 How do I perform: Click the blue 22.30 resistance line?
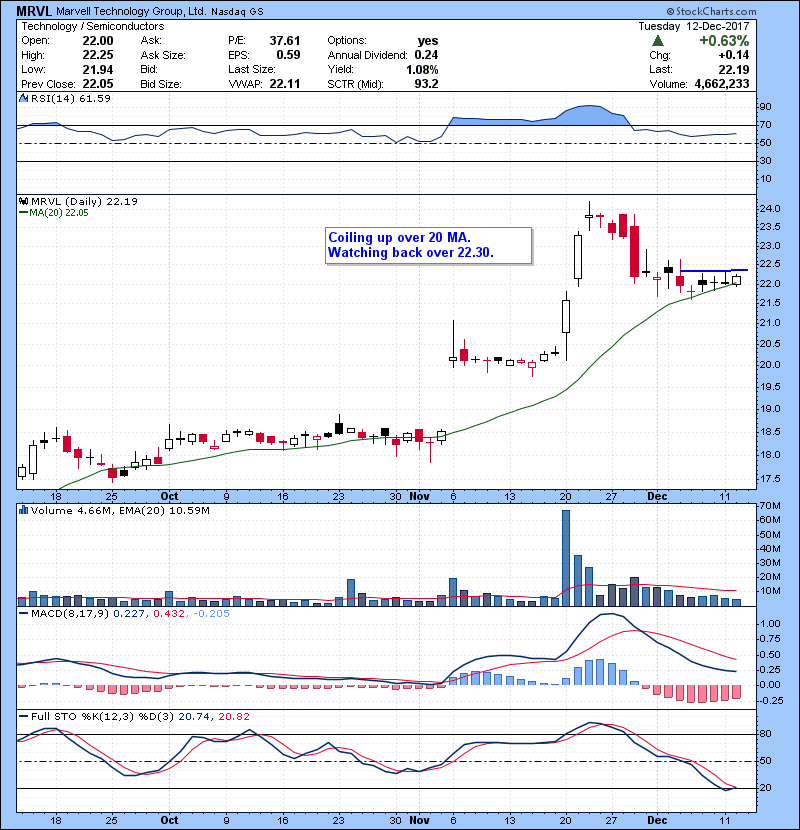(x=714, y=270)
